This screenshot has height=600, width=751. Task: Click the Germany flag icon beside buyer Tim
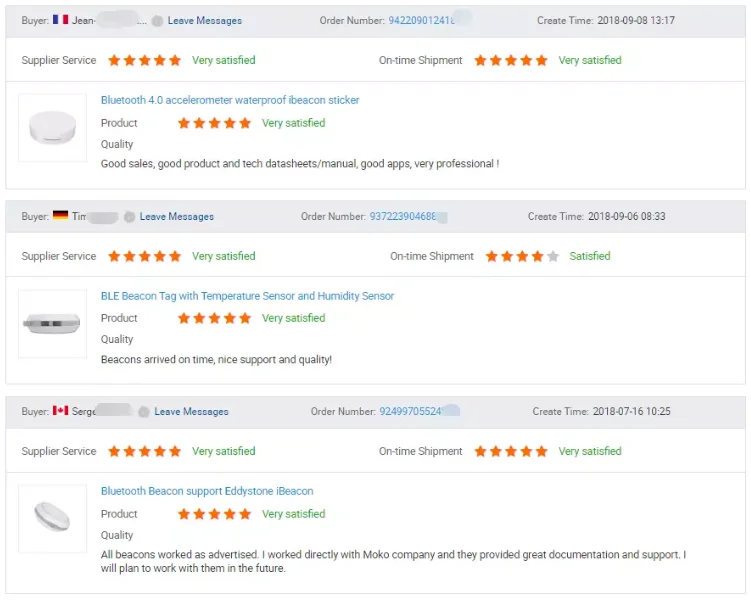pyautogui.click(x=60, y=216)
